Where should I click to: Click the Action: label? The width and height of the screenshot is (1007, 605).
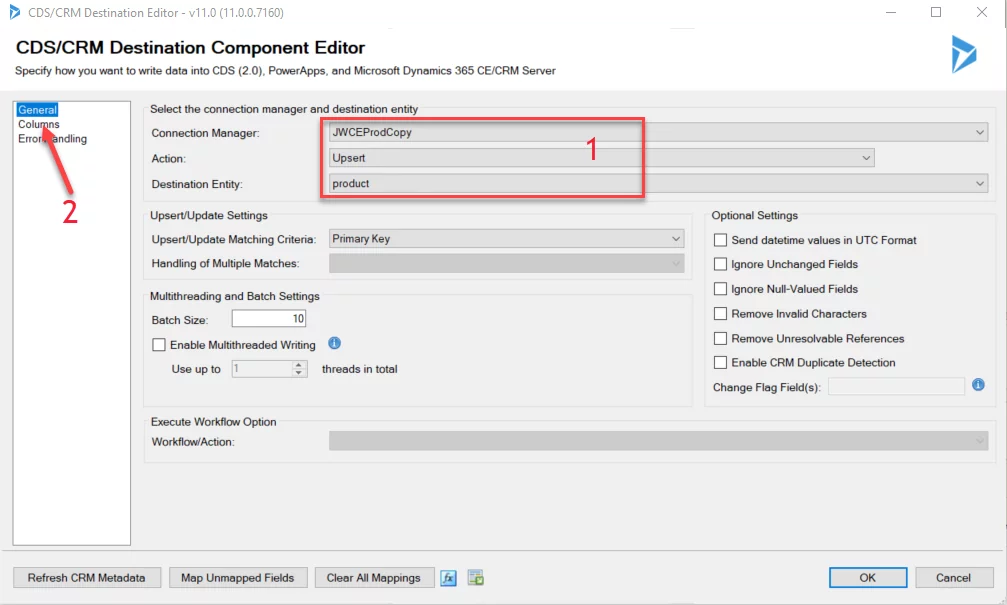pos(168,159)
